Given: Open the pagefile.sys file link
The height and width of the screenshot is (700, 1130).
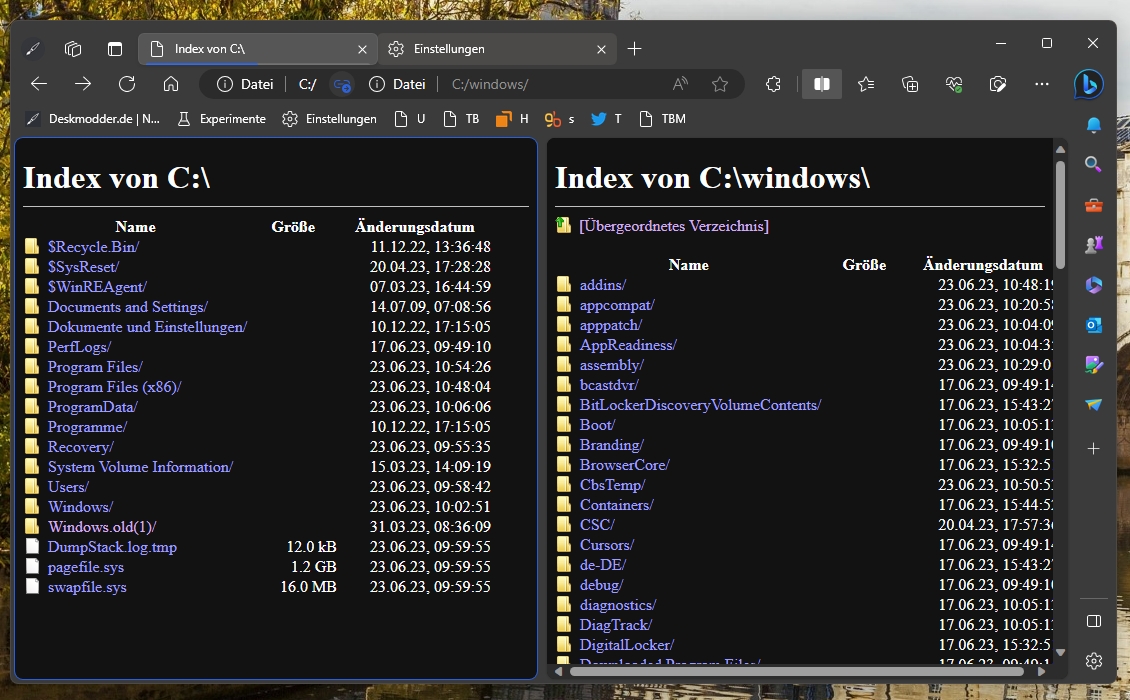Looking at the screenshot, I should click(x=86, y=567).
